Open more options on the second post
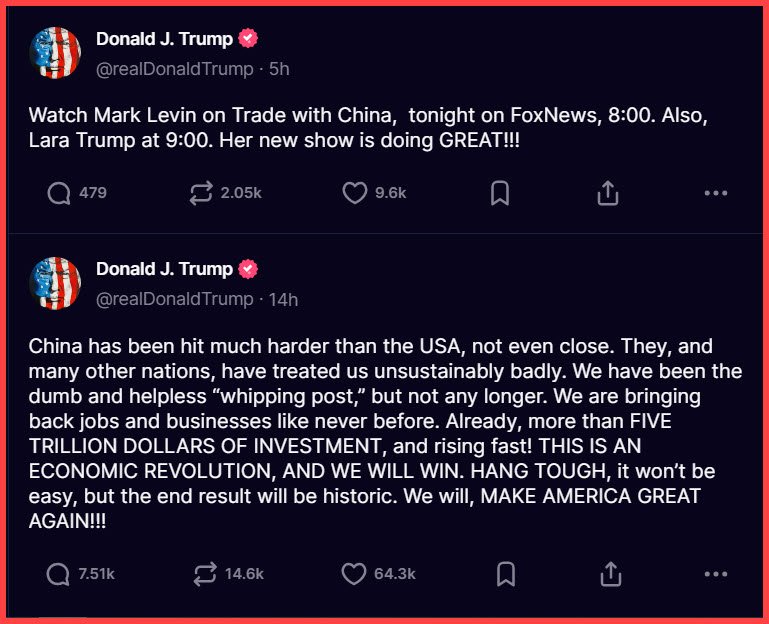The height and width of the screenshot is (624, 769). pos(715,573)
